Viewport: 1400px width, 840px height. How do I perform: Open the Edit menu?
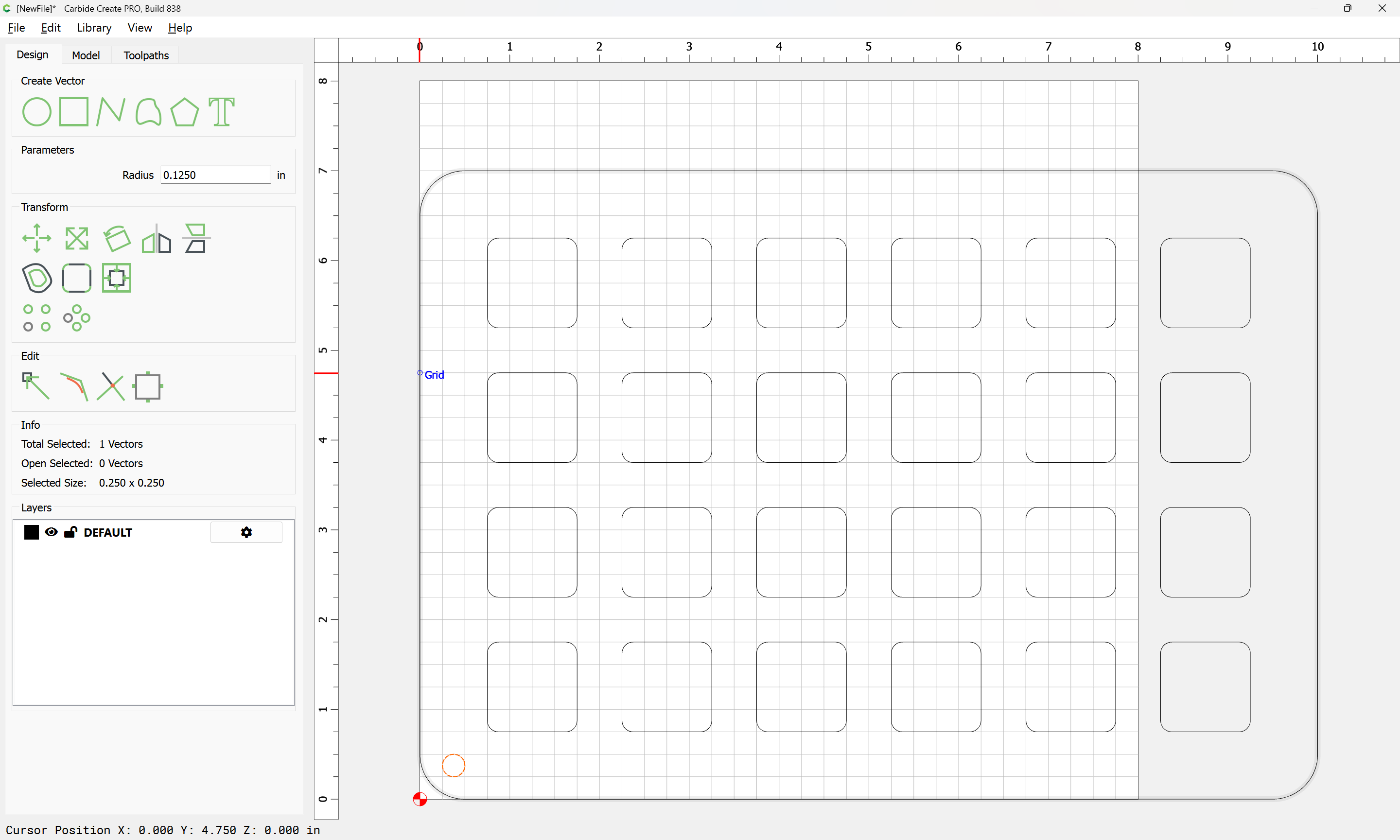tap(51, 28)
